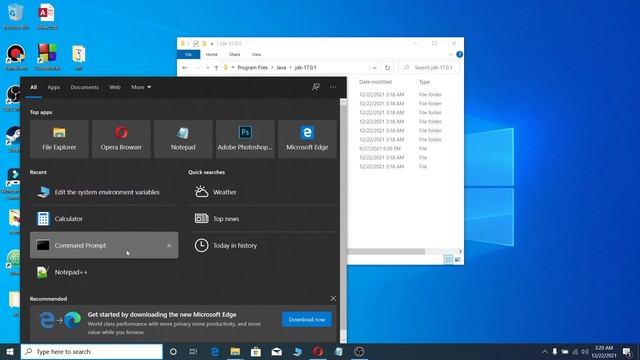Expand Explorer address bar history dropdown
Viewport: 640px width, 360px height.
[374, 67]
